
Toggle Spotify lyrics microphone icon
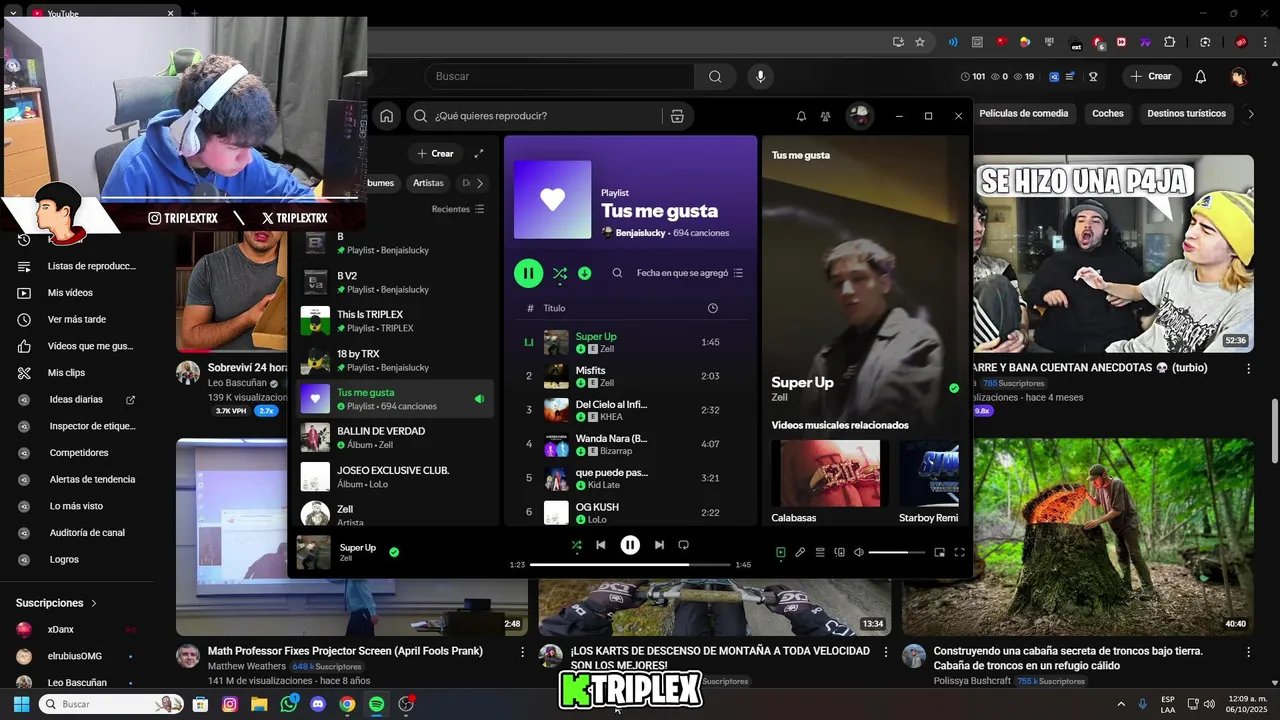[800, 552]
